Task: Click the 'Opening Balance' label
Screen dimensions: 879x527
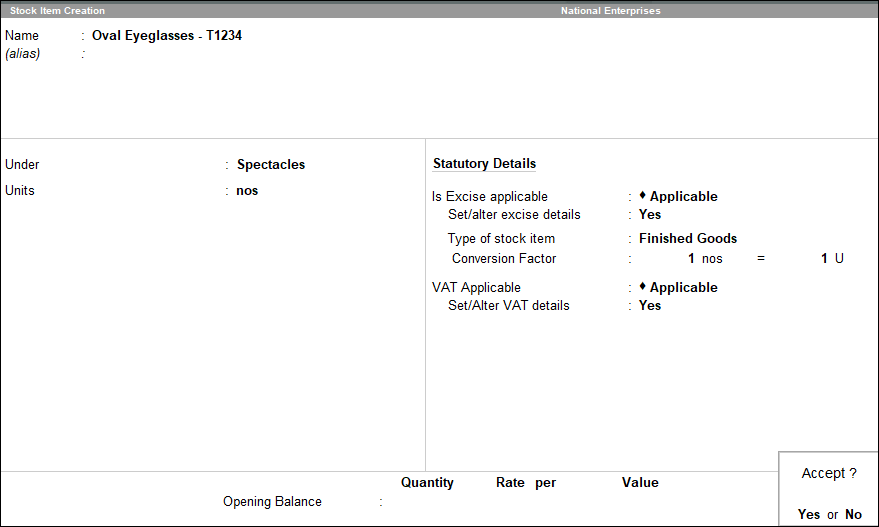Action: coord(272,501)
